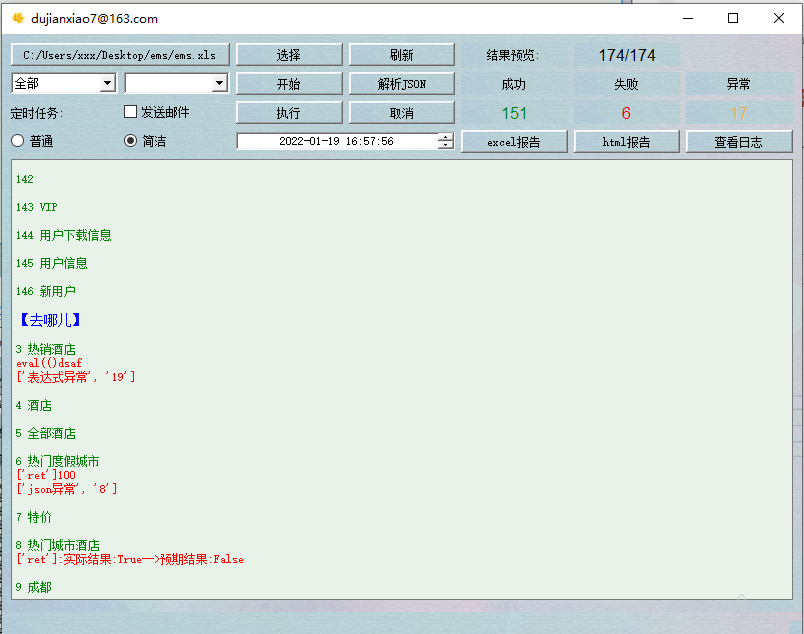Screen dimensions: 804x634
Task: Click log line 6 热门度假城市
Action: tap(57, 461)
